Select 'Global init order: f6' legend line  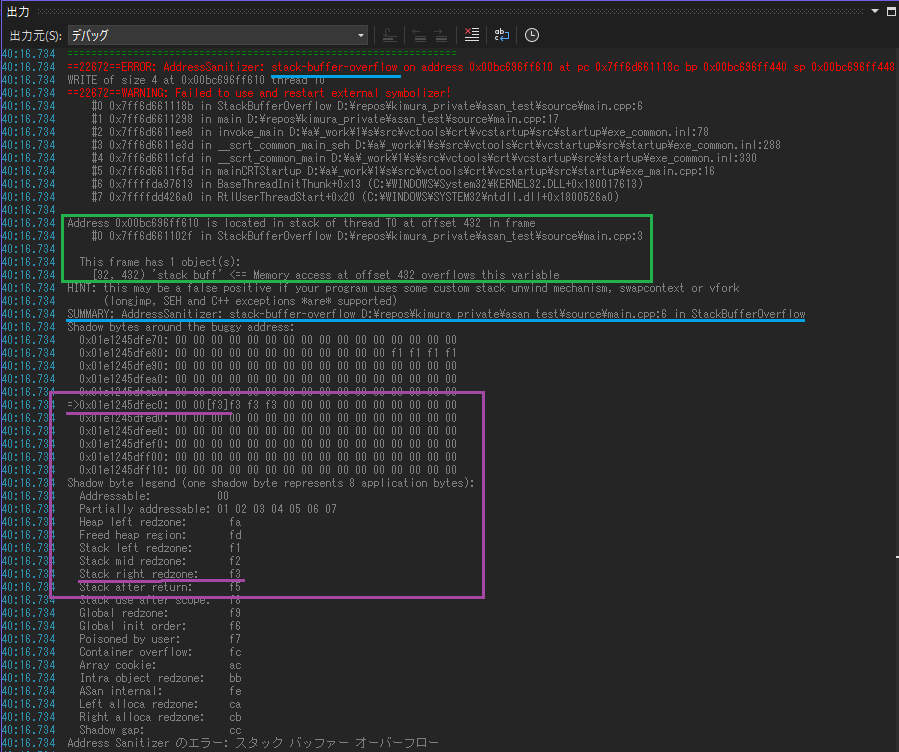[160, 626]
